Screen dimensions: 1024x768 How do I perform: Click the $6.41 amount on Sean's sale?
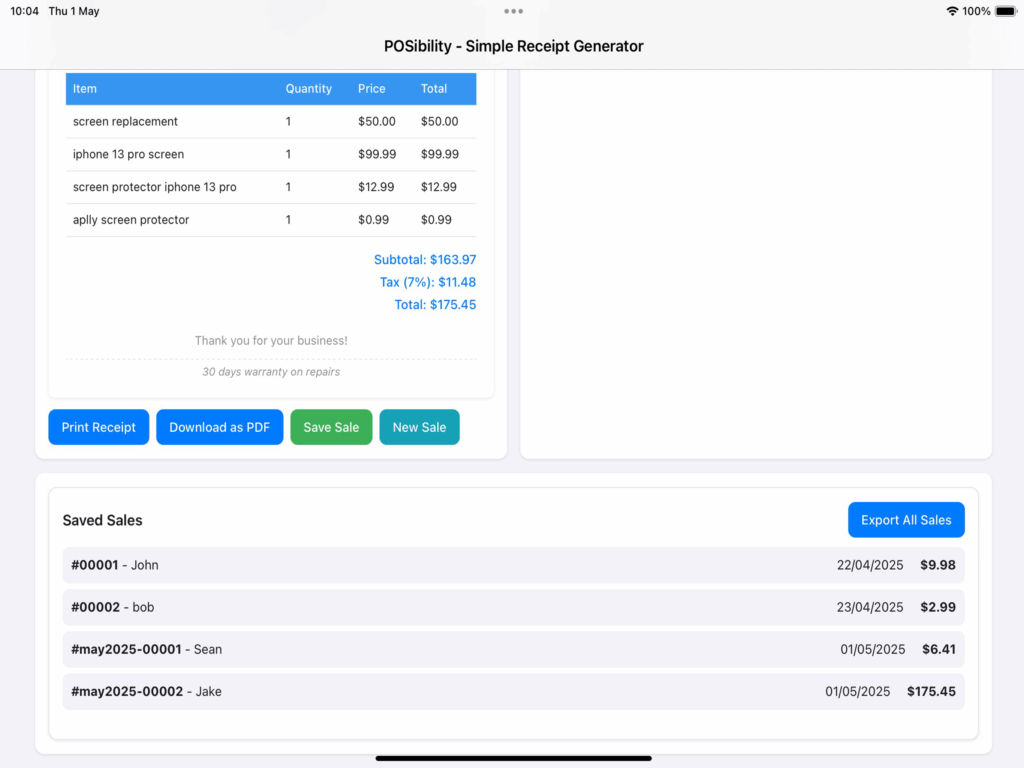click(938, 649)
